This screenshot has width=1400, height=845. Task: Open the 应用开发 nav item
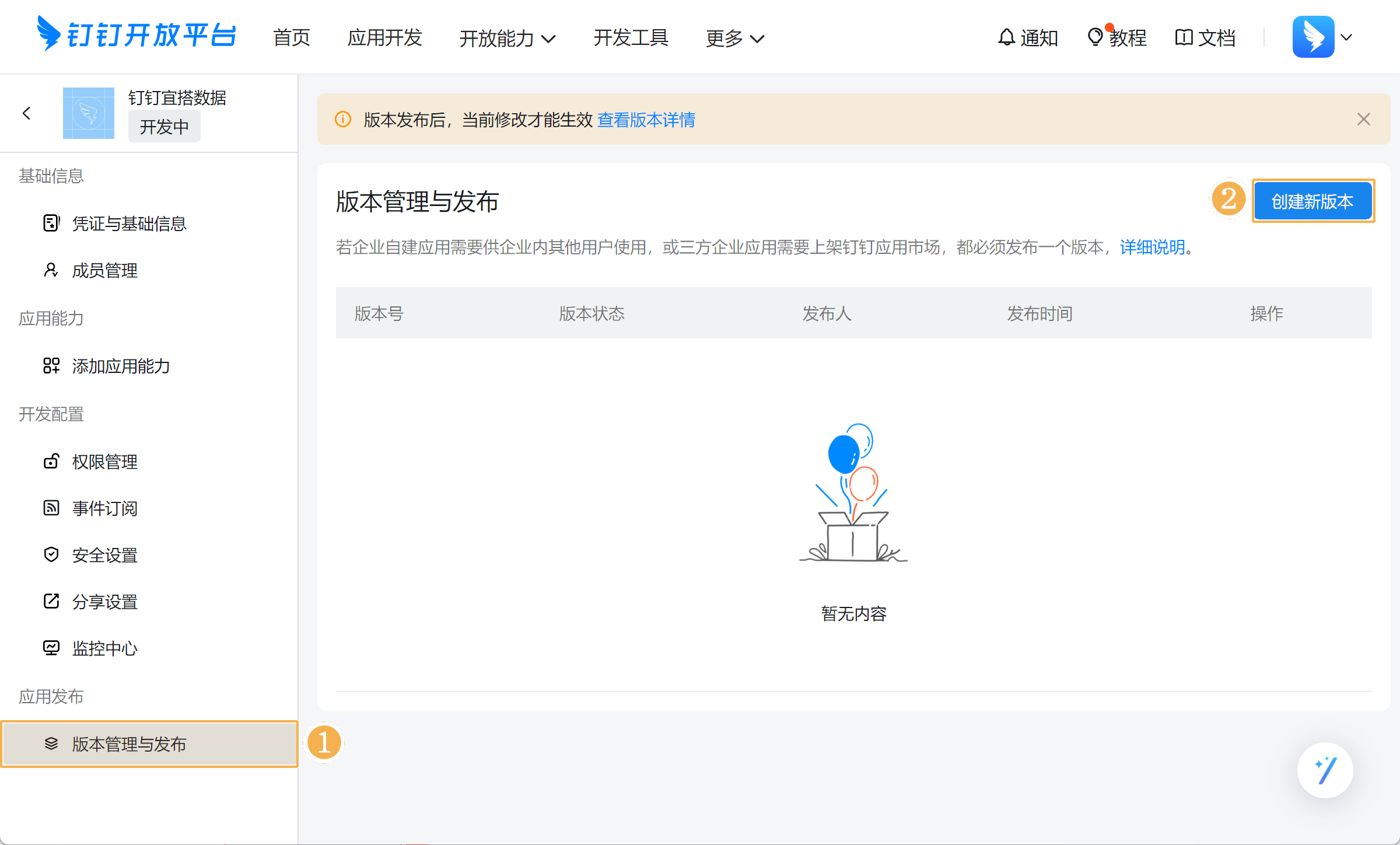point(384,37)
